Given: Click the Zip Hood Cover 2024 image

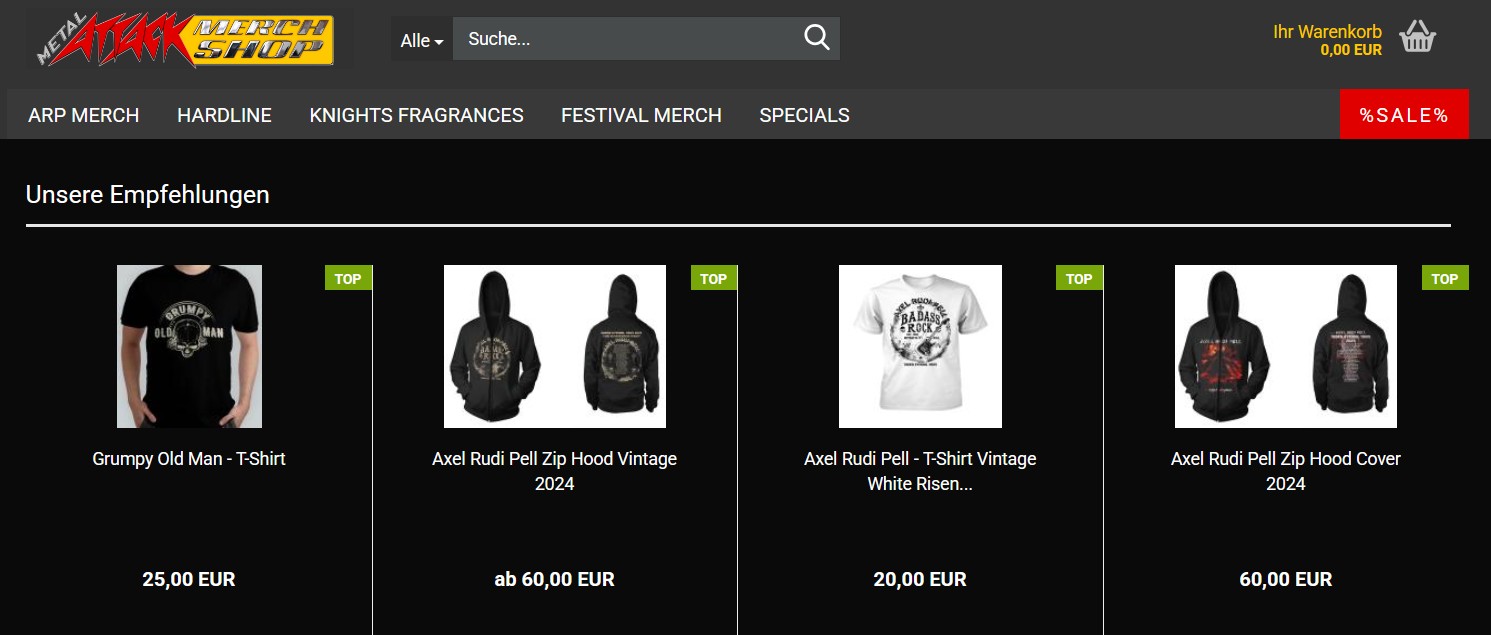Looking at the screenshot, I should 1285,346.
